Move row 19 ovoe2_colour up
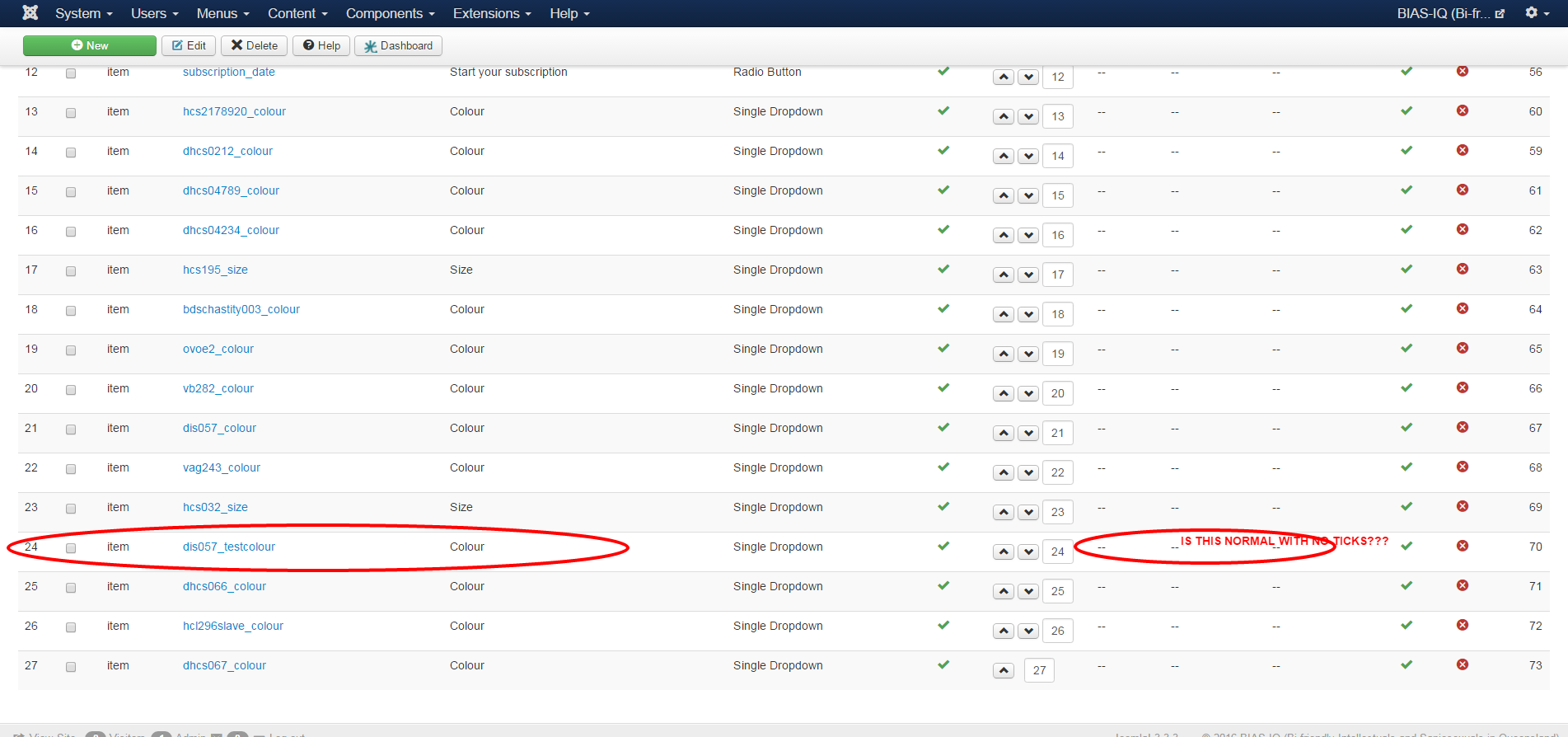Screen dimensions: 1568x737 [1004, 354]
